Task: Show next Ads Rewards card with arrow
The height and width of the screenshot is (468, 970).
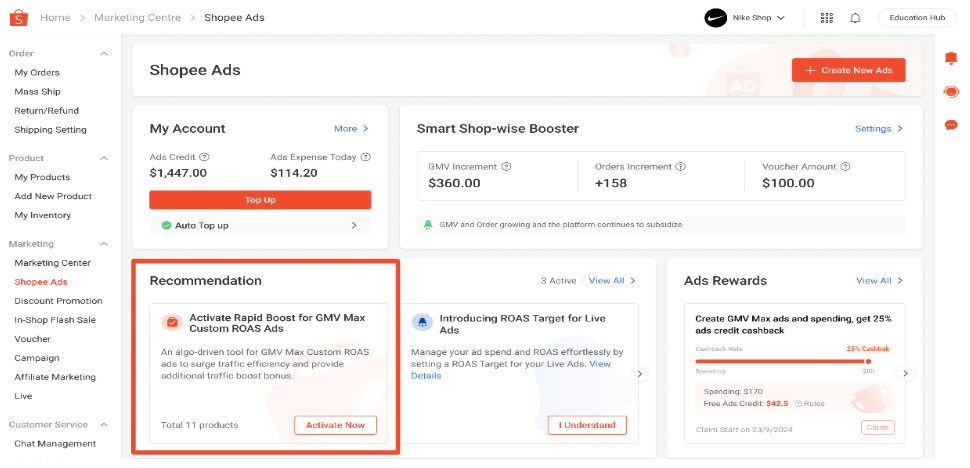Action: [x=905, y=373]
